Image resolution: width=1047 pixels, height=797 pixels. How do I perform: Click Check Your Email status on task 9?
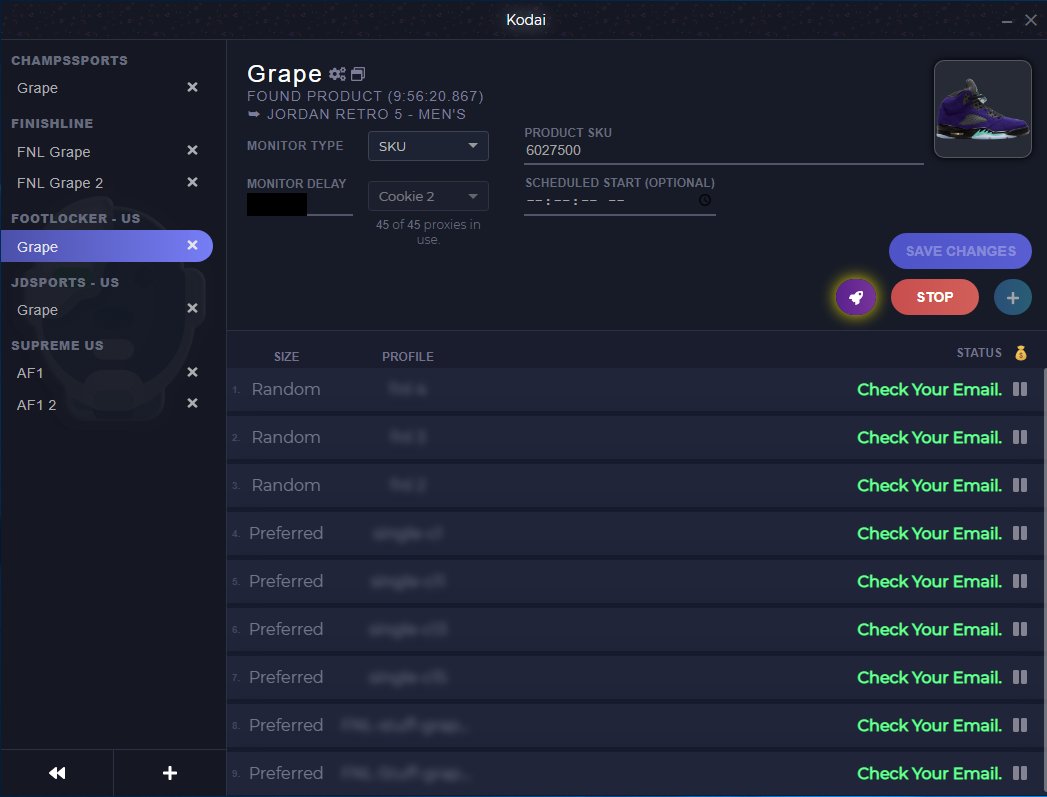tap(929, 773)
